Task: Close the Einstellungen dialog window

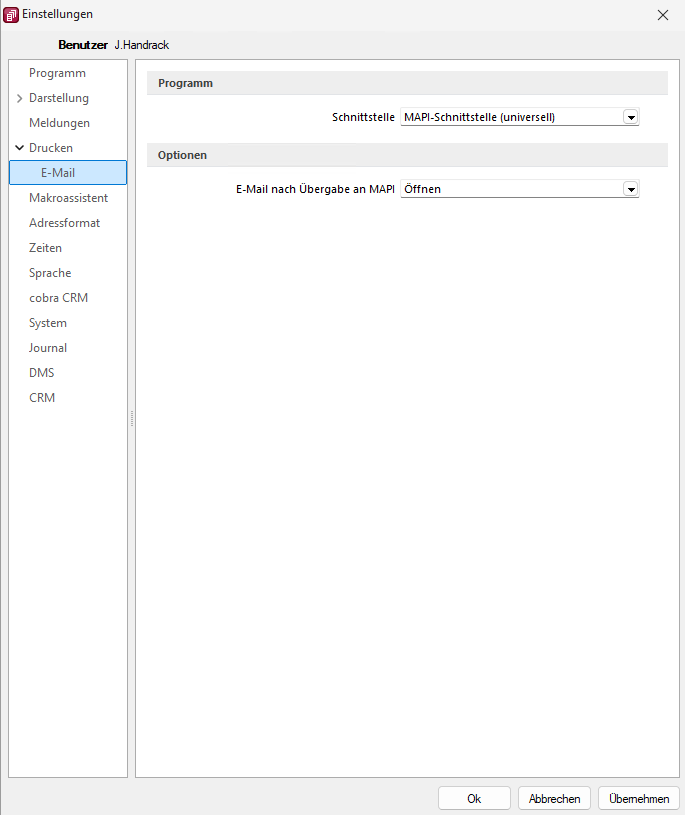Action: point(662,15)
